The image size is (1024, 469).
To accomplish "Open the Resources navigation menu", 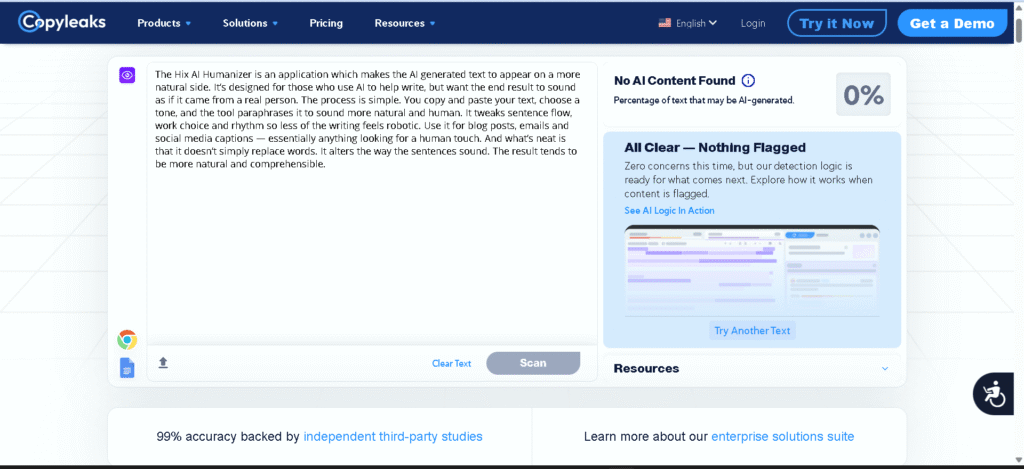I will tap(405, 23).
